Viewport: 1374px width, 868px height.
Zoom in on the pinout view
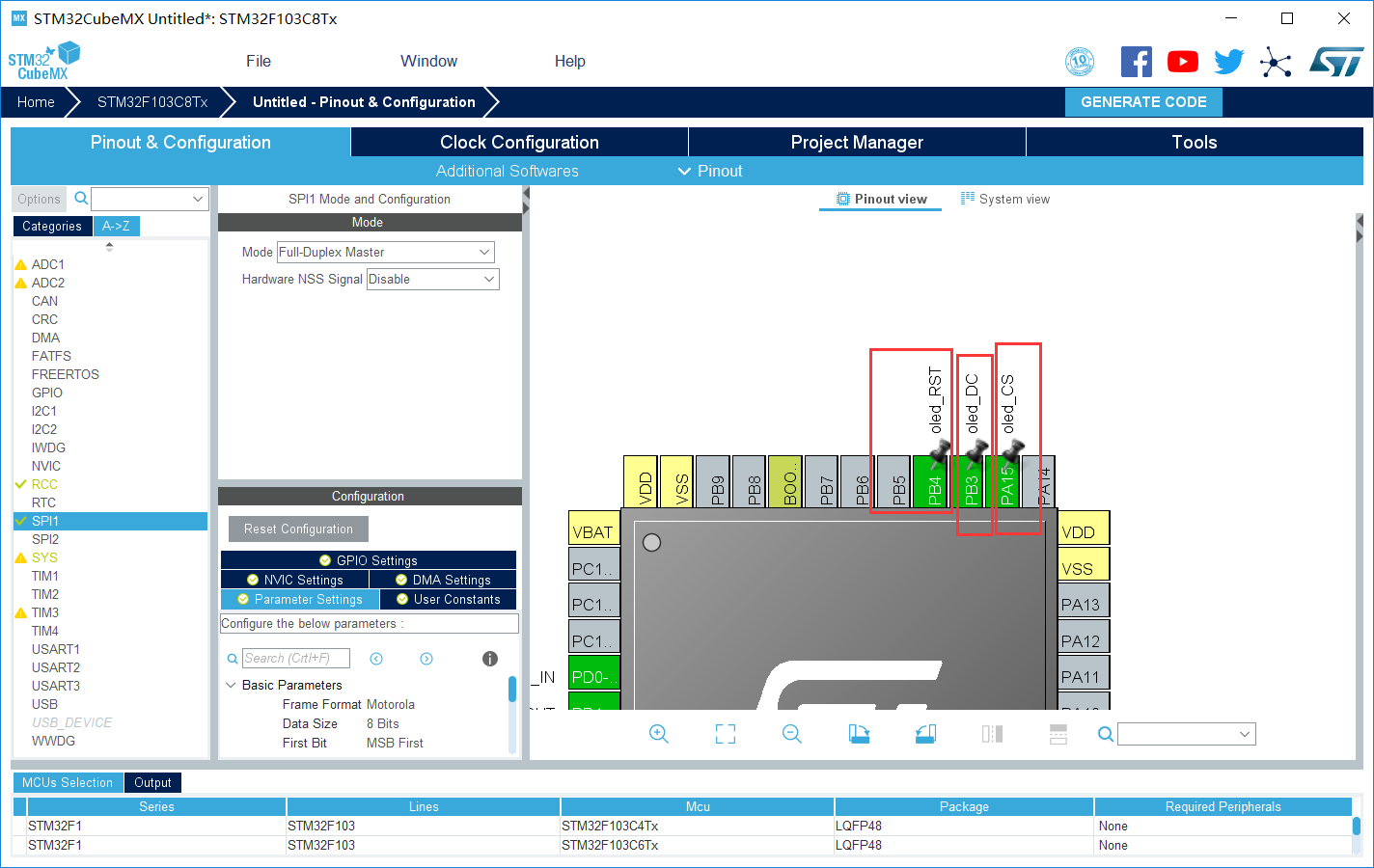[659, 734]
